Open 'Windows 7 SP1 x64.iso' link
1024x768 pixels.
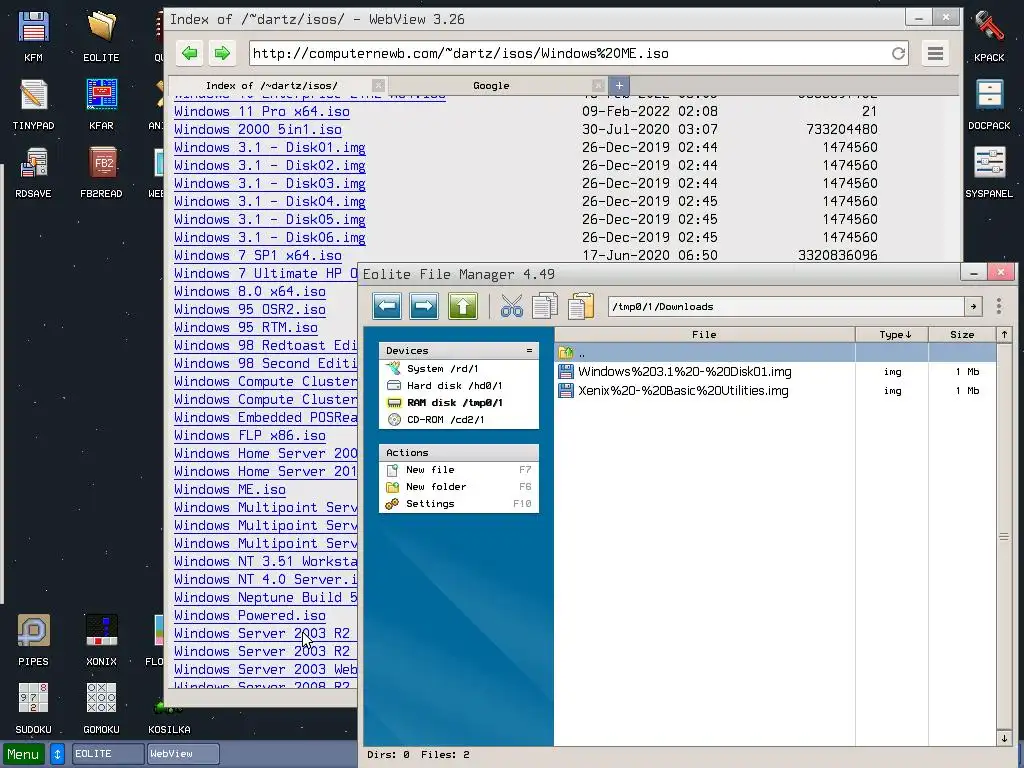pos(257,255)
